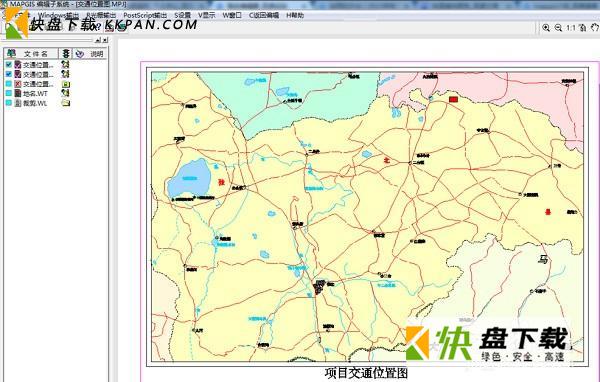Open the W窗口 menu

[x=232, y=15]
